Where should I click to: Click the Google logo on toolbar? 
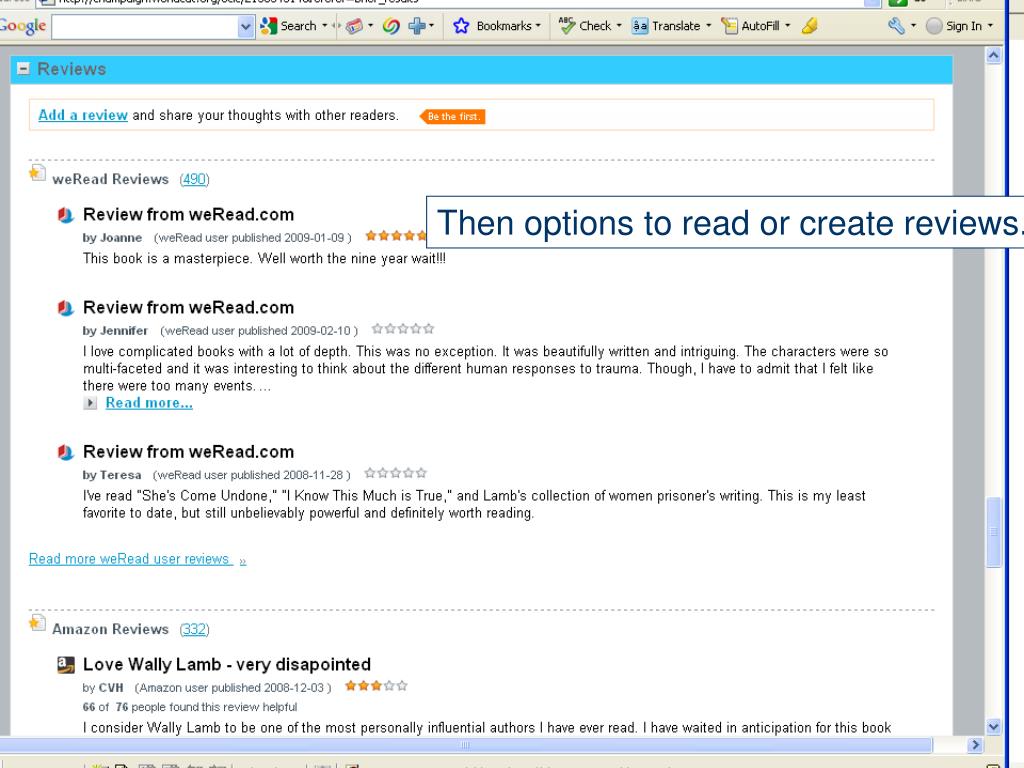click(23, 26)
